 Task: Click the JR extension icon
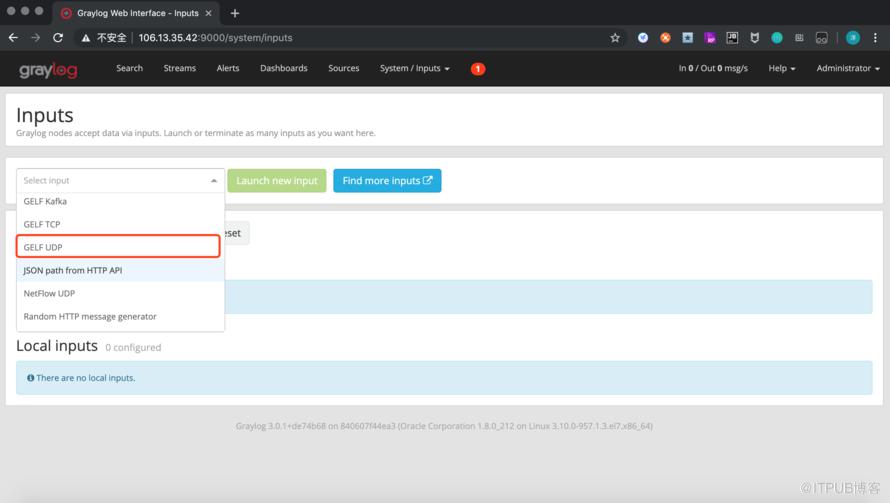point(732,38)
